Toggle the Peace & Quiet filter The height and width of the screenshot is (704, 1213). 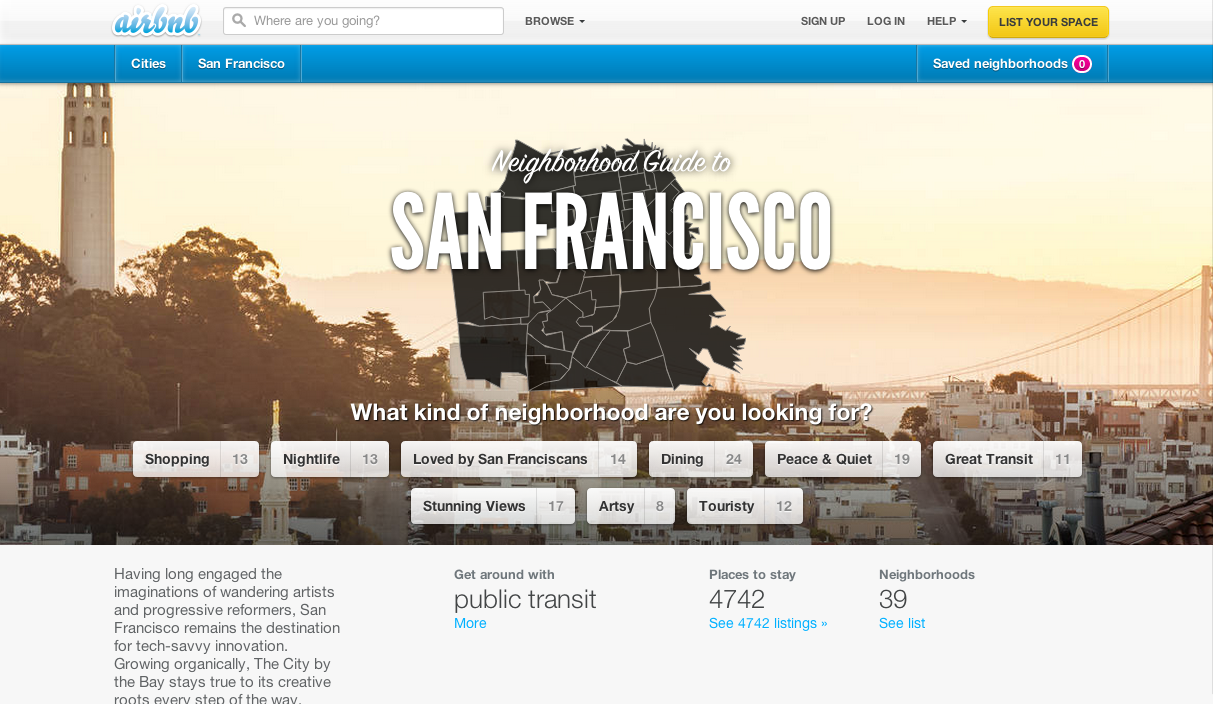coord(843,459)
